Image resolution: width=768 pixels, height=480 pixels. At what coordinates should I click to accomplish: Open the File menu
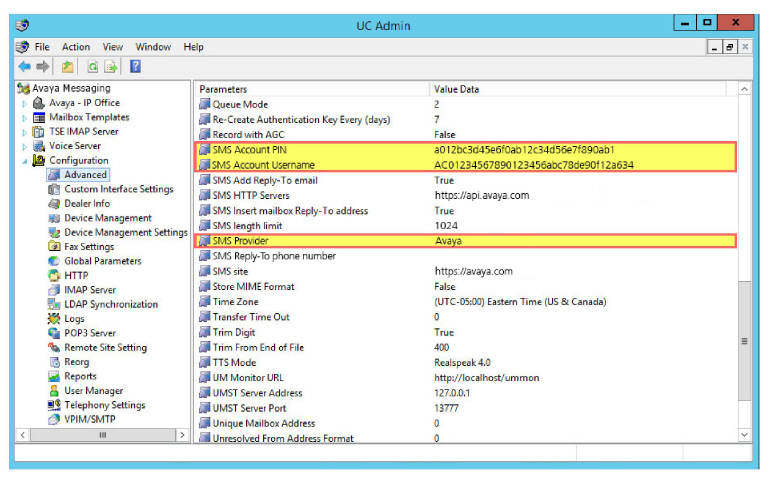(x=42, y=47)
